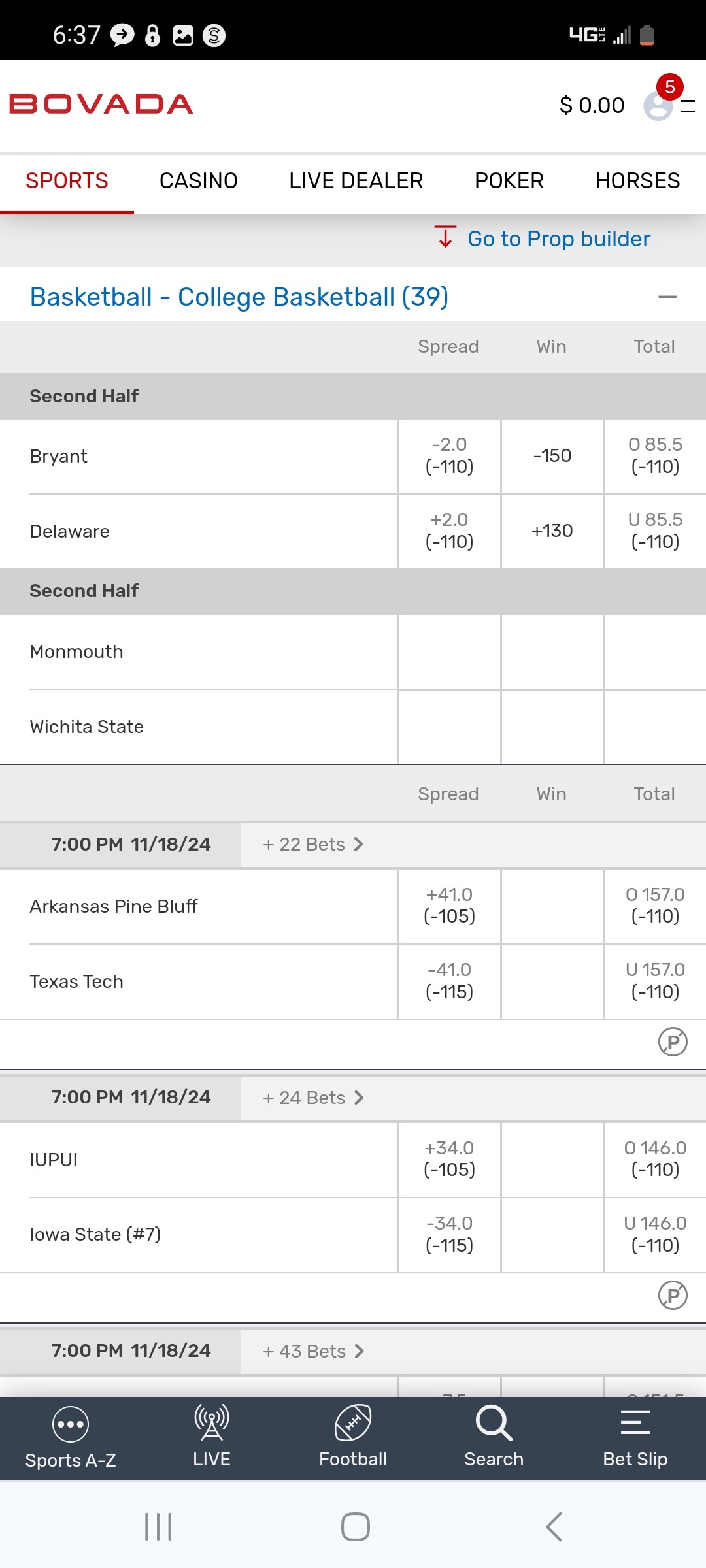Open the Bet Slip icon
This screenshot has width=706, height=1568.
pyautogui.click(x=635, y=1423)
